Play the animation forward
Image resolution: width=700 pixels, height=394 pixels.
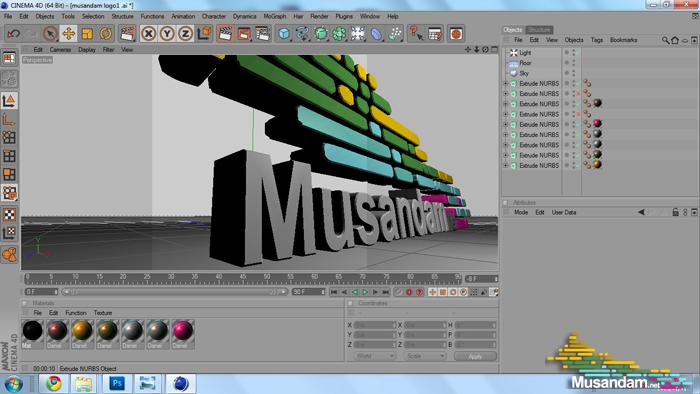[x=365, y=292]
